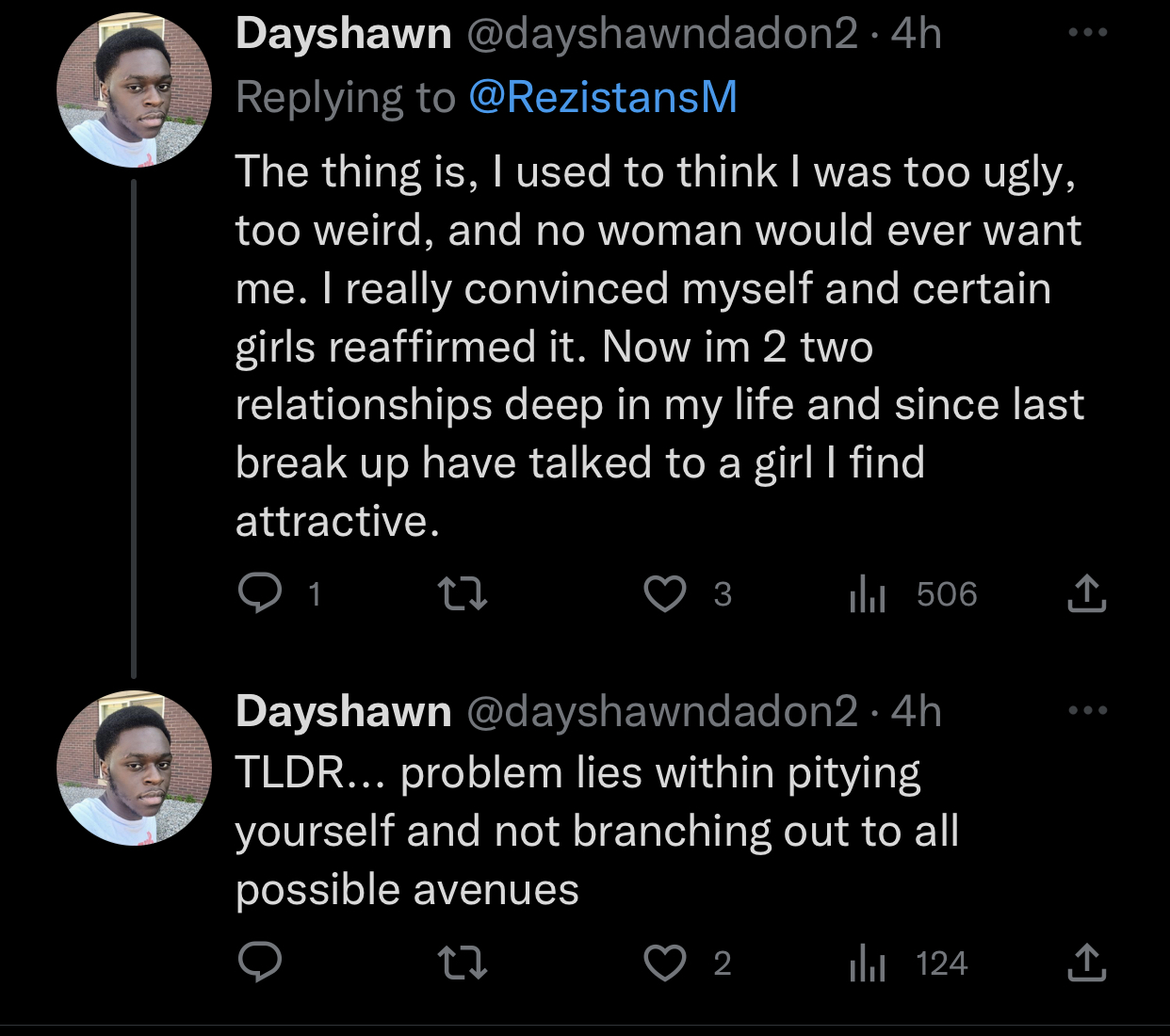The width and height of the screenshot is (1170, 1036).
Task: View Dayshawn's avatar on first tweet
Action: tap(134, 90)
